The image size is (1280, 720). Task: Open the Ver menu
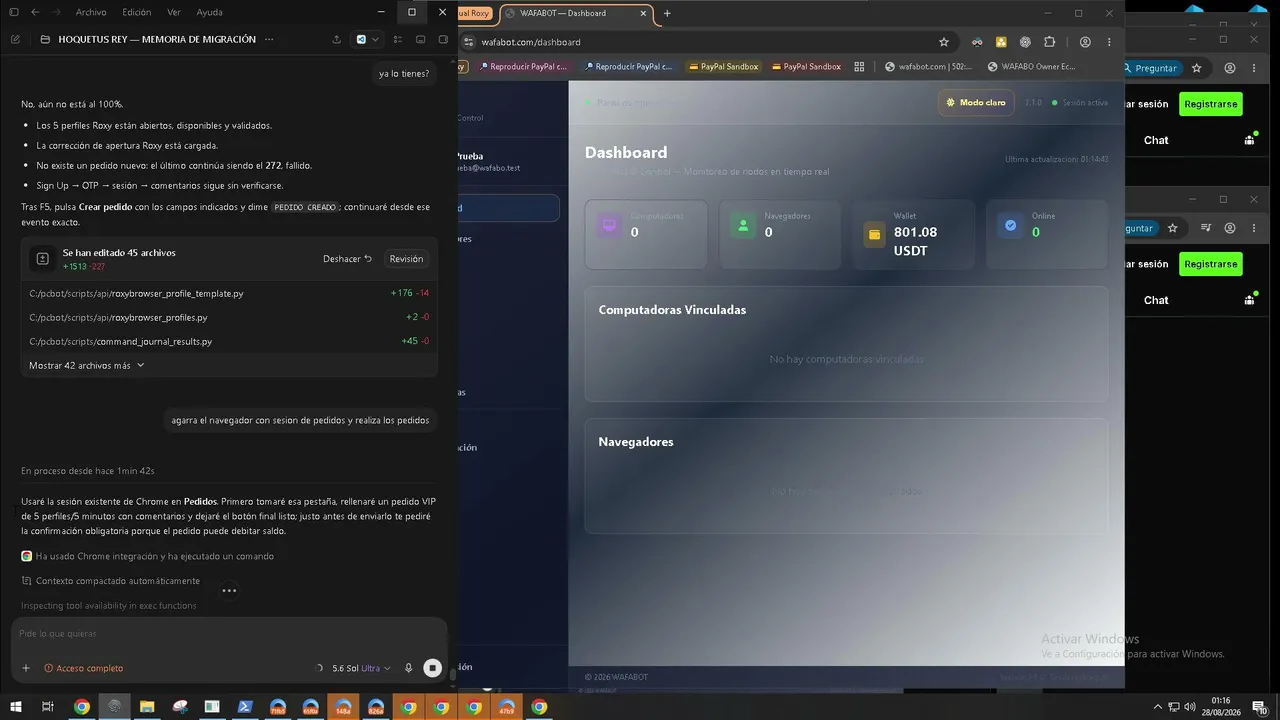point(174,12)
